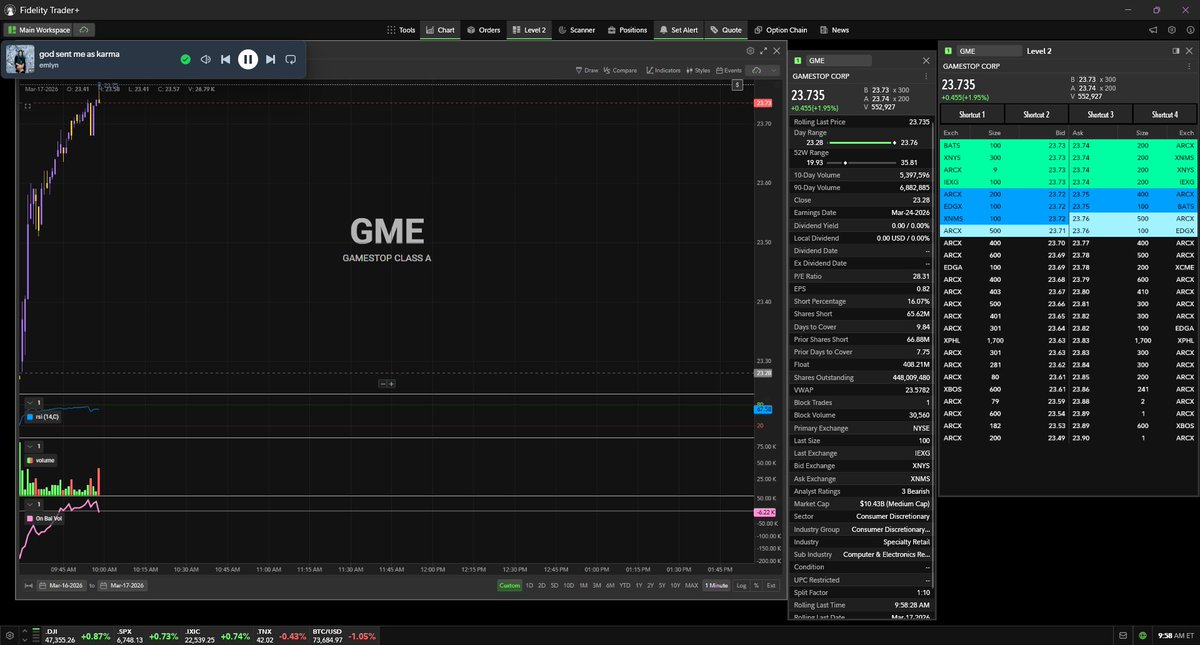1200x645 pixels.
Task: Open the Orders tool
Action: point(482,30)
